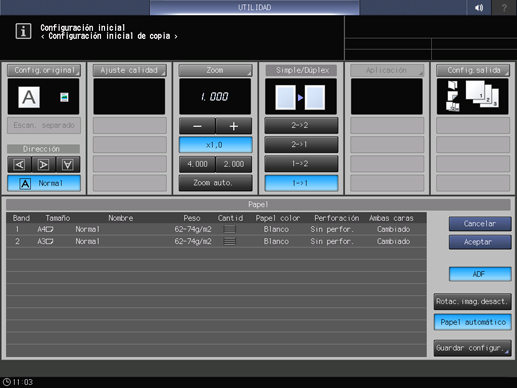Click the simplex to simplex preview image
Screen dimensions: 517x388
click(x=300, y=97)
